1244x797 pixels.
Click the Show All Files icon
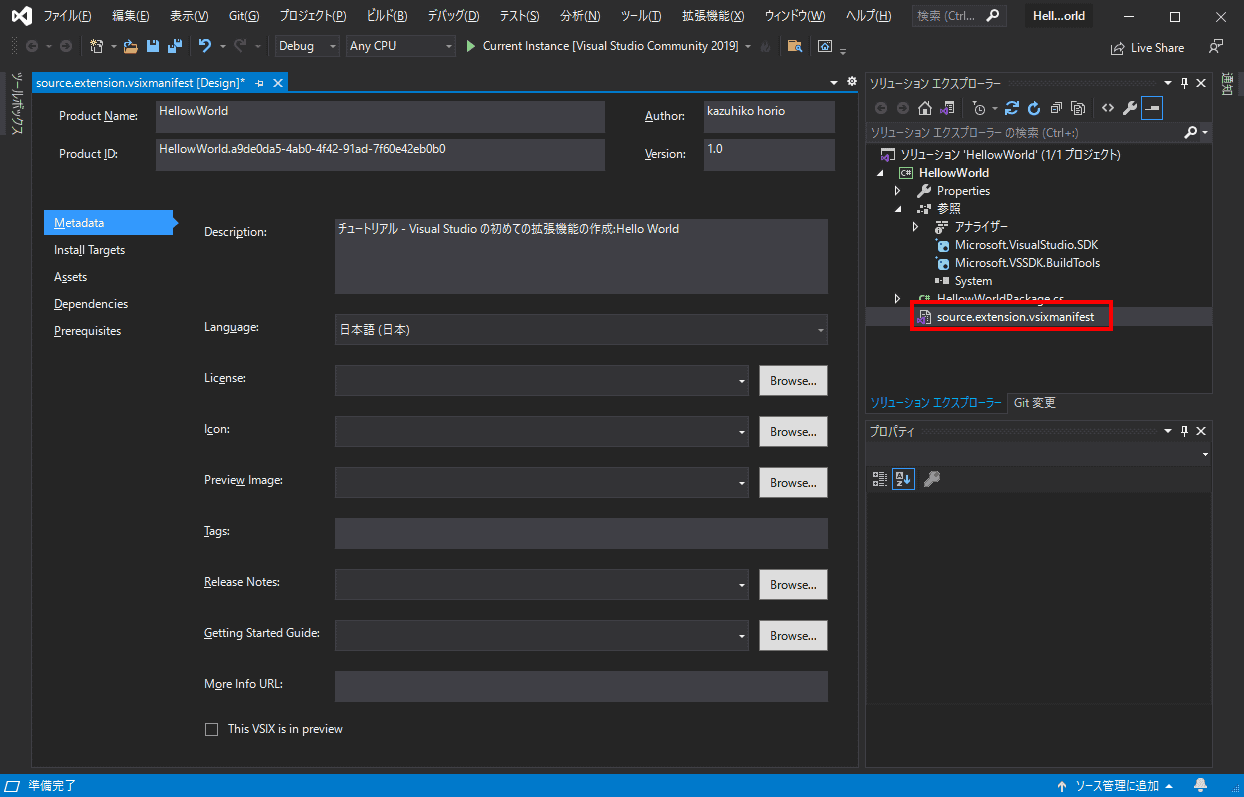click(1078, 108)
